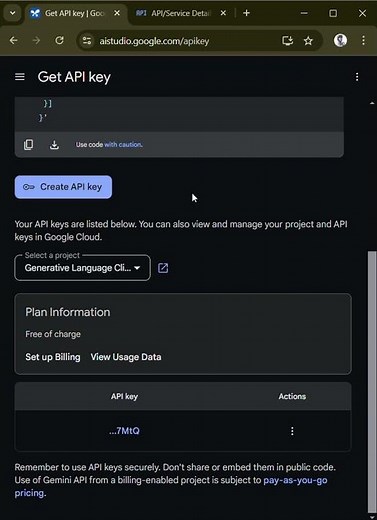
Task: View site information icon in address bar
Action: pos(87,41)
